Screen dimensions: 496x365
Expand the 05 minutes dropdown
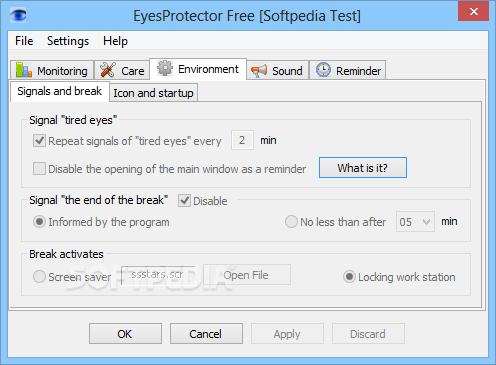pyautogui.click(x=415, y=222)
